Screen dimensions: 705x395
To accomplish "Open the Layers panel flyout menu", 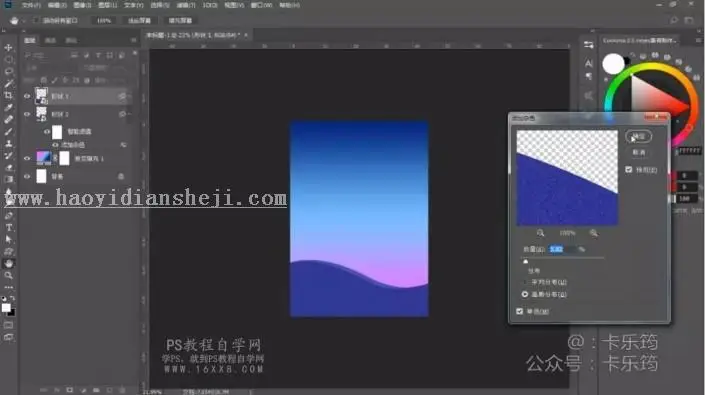I will pos(134,40).
